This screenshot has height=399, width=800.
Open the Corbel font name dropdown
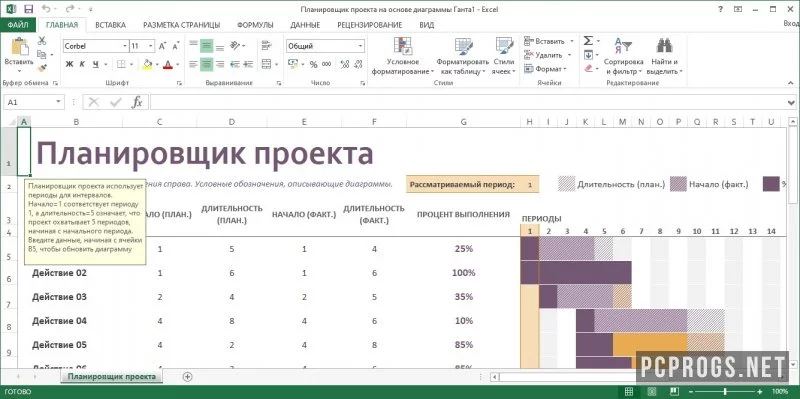click(x=125, y=46)
